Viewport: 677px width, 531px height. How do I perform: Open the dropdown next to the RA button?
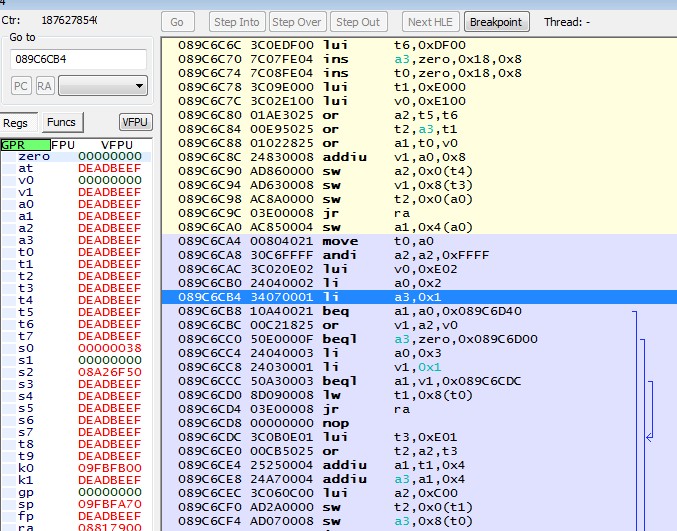[103, 86]
